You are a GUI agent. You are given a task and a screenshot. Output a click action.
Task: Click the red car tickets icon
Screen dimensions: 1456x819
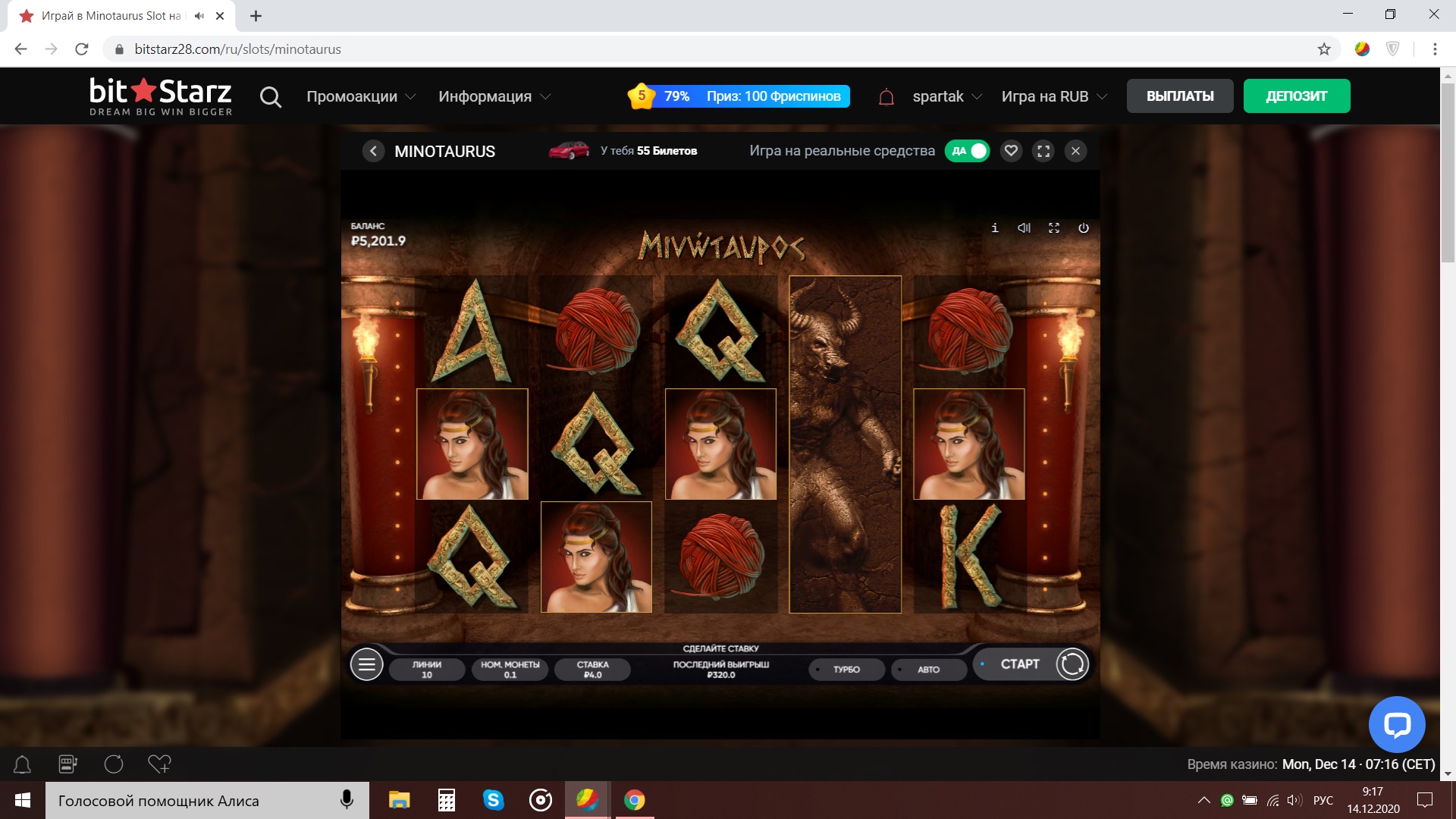tap(569, 150)
